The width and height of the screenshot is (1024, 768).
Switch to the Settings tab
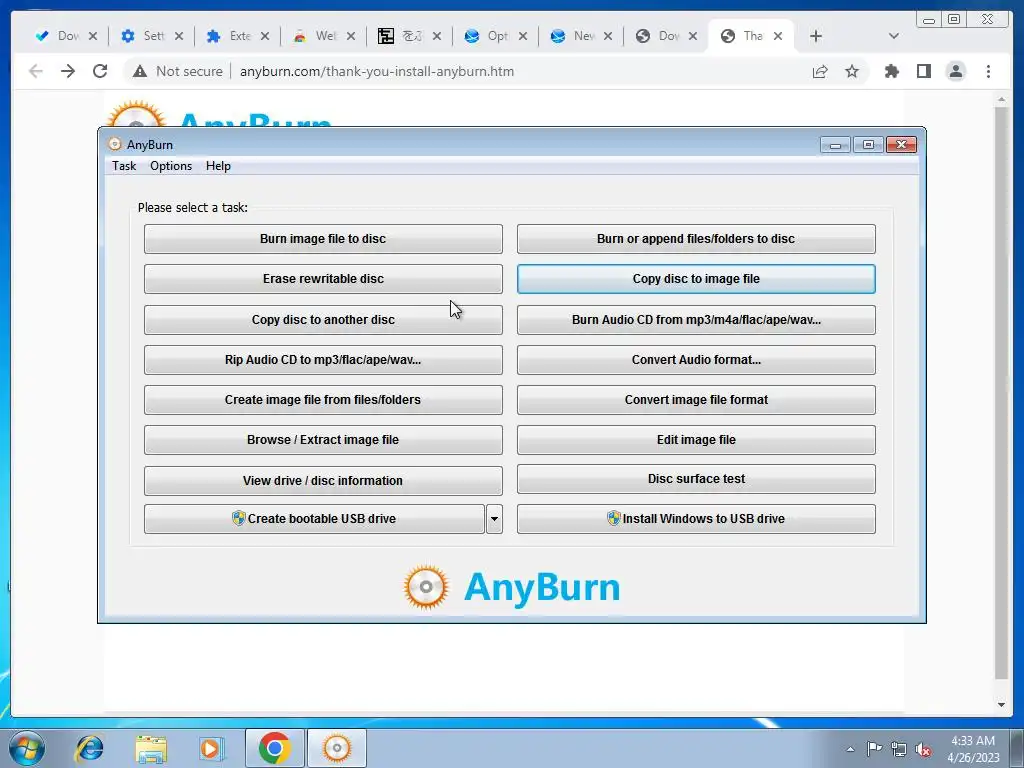click(144, 36)
